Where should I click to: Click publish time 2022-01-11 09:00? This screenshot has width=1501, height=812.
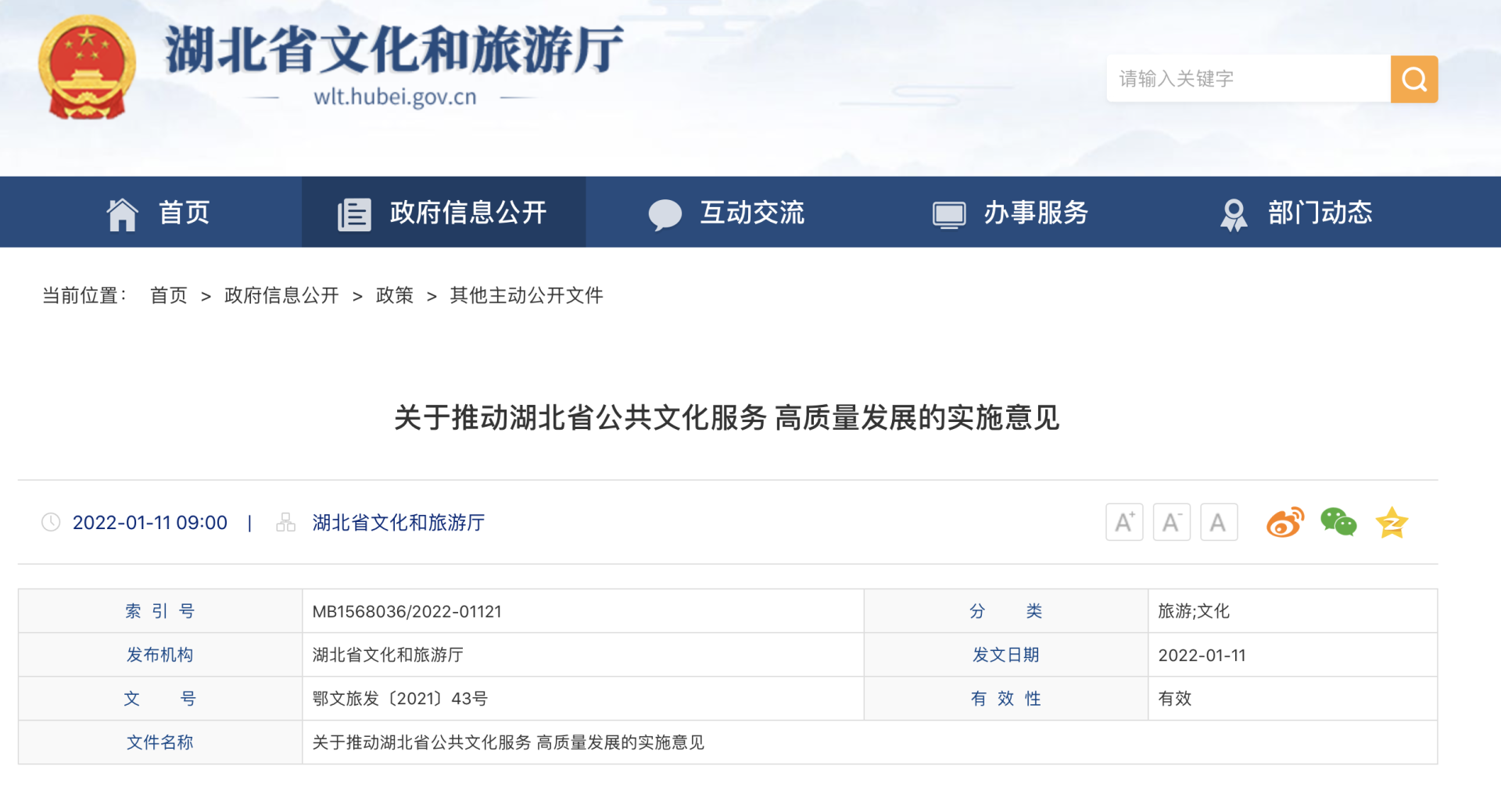click(150, 522)
